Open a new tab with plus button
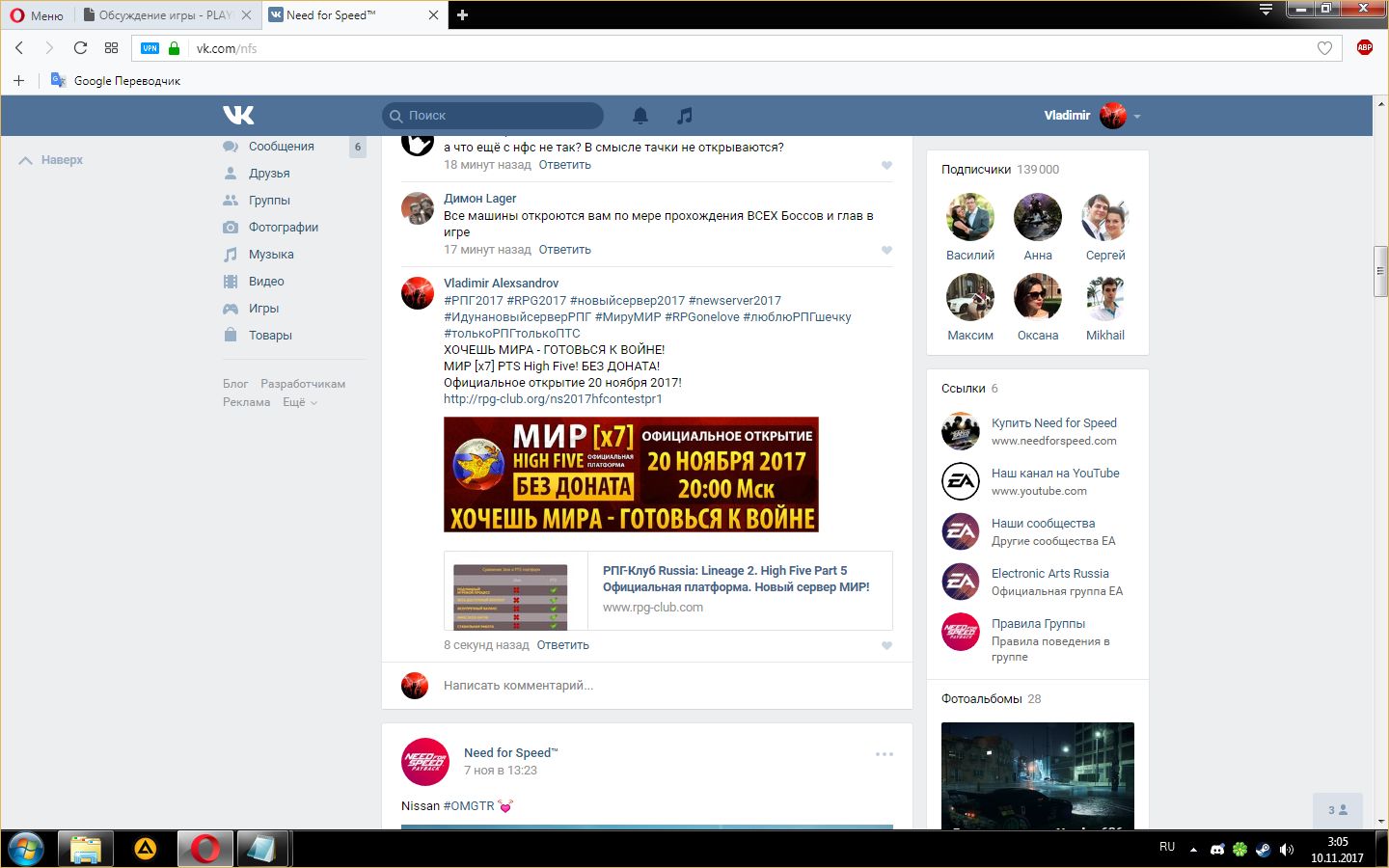 point(462,15)
